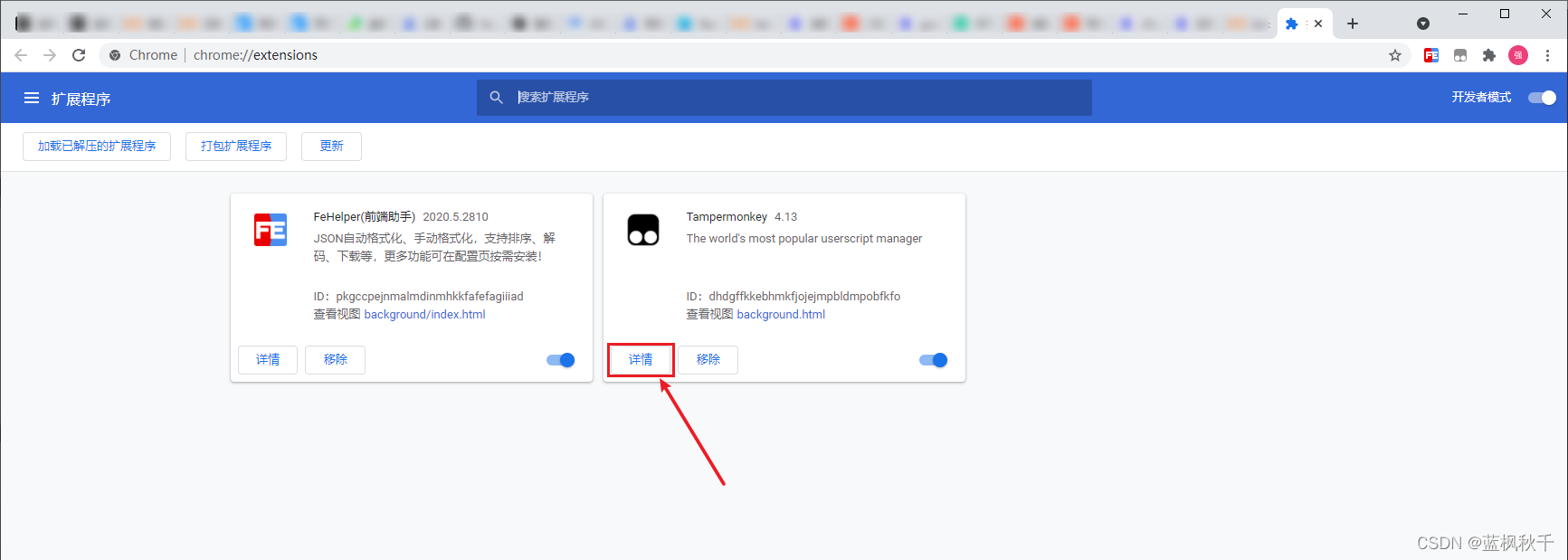The image size is (1568, 560).
Task: Select FeHelper ID pkgccpejnmalmdinmhkkfafefagiiiad text
Action: [430, 296]
